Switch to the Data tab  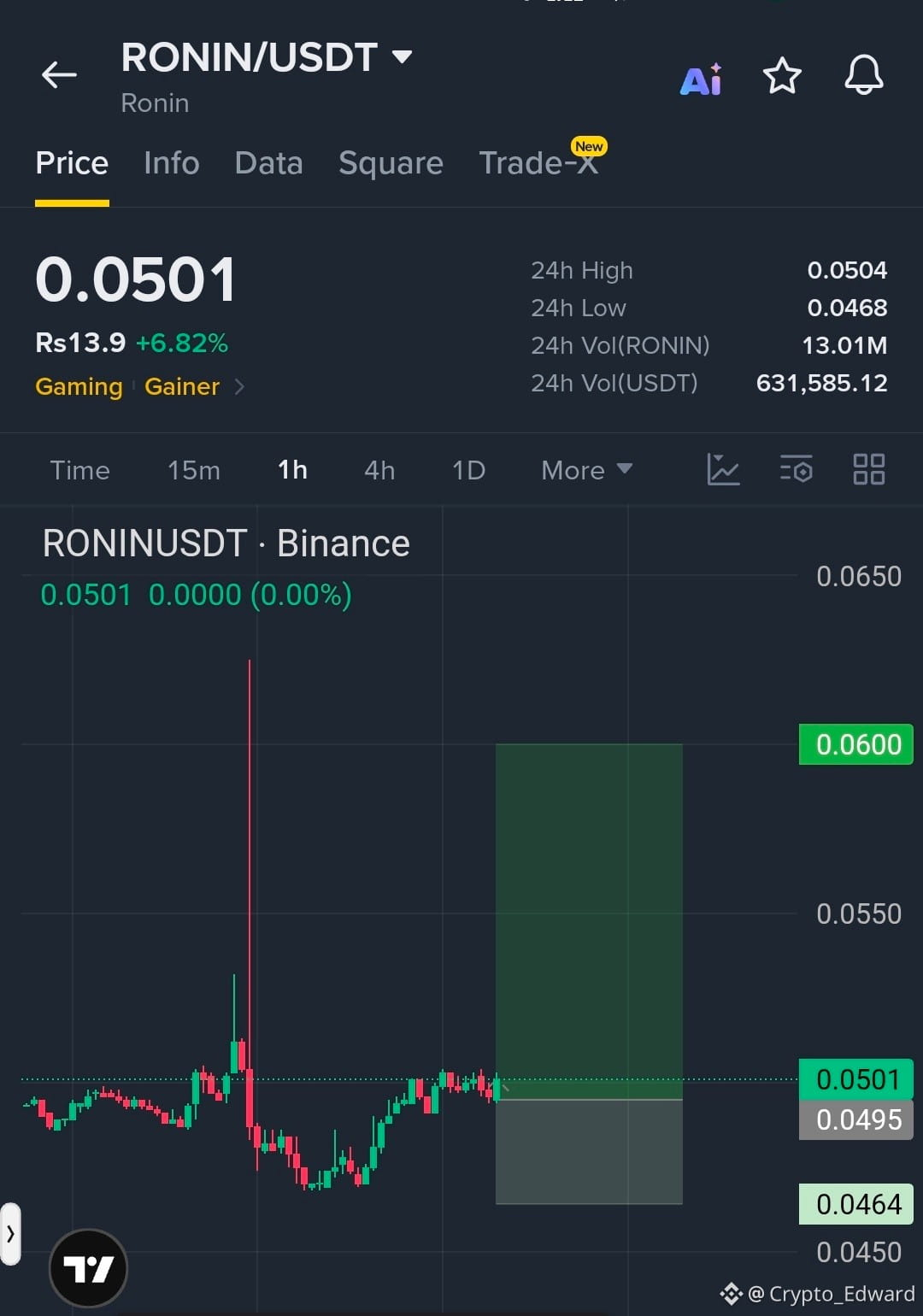[x=268, y=163]
